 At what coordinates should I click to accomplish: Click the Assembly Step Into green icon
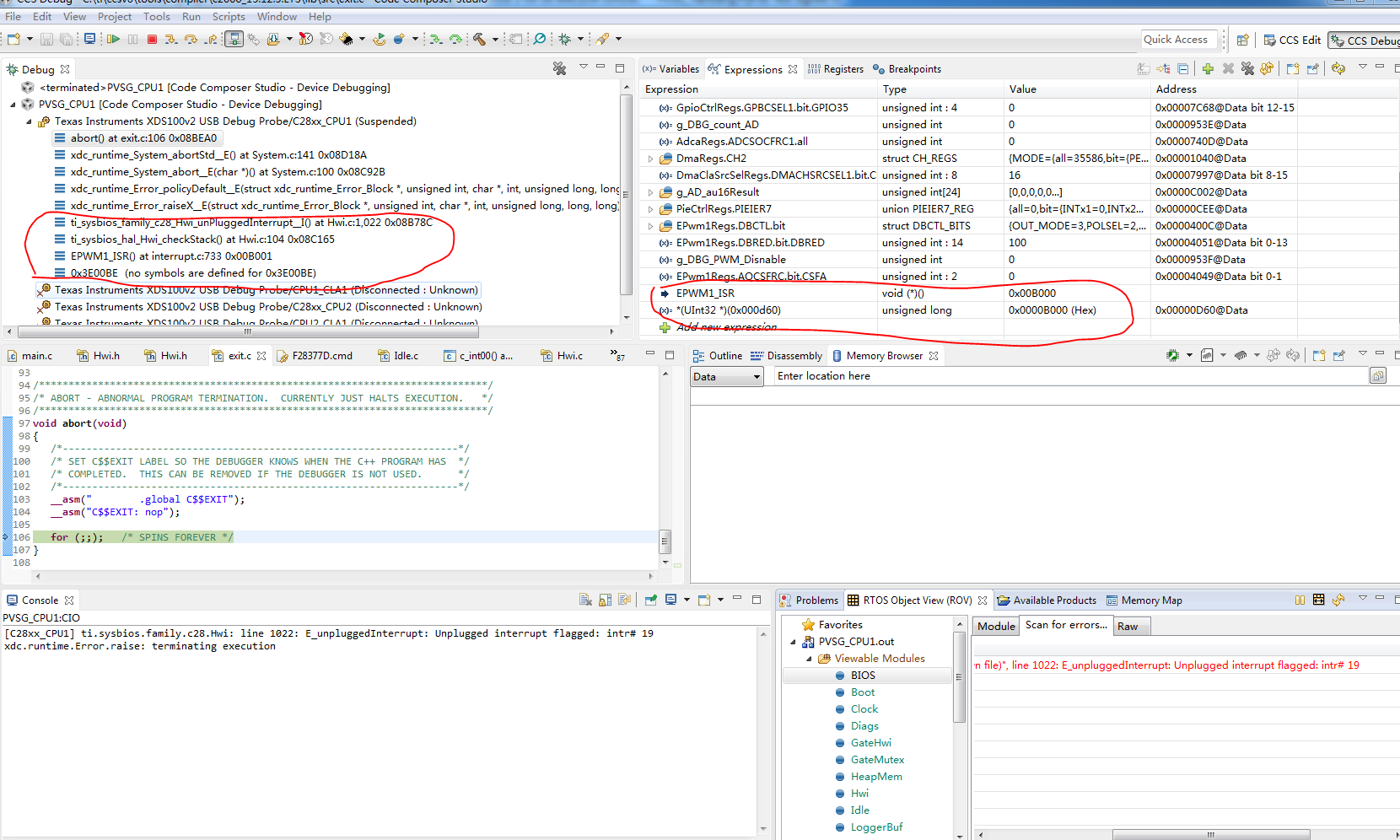[x=435, y=39]
